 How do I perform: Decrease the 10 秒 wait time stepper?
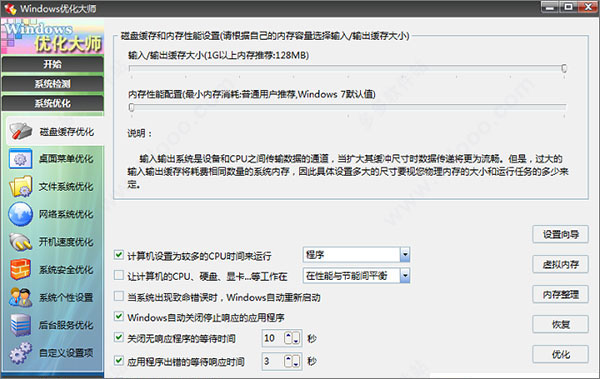296,338
